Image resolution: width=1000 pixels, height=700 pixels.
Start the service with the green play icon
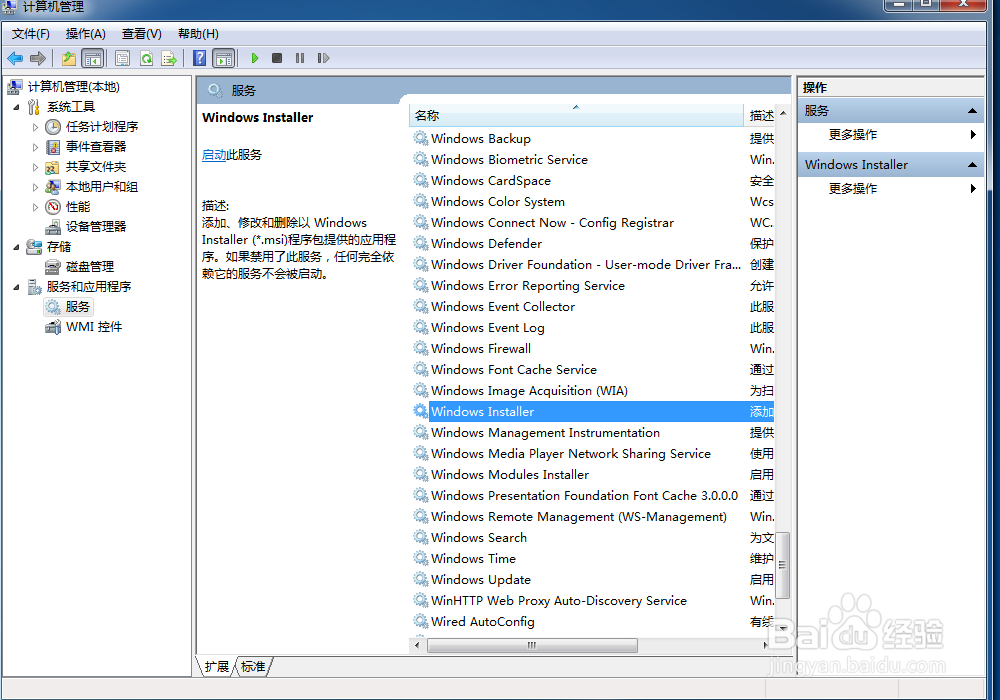[255, 59]
